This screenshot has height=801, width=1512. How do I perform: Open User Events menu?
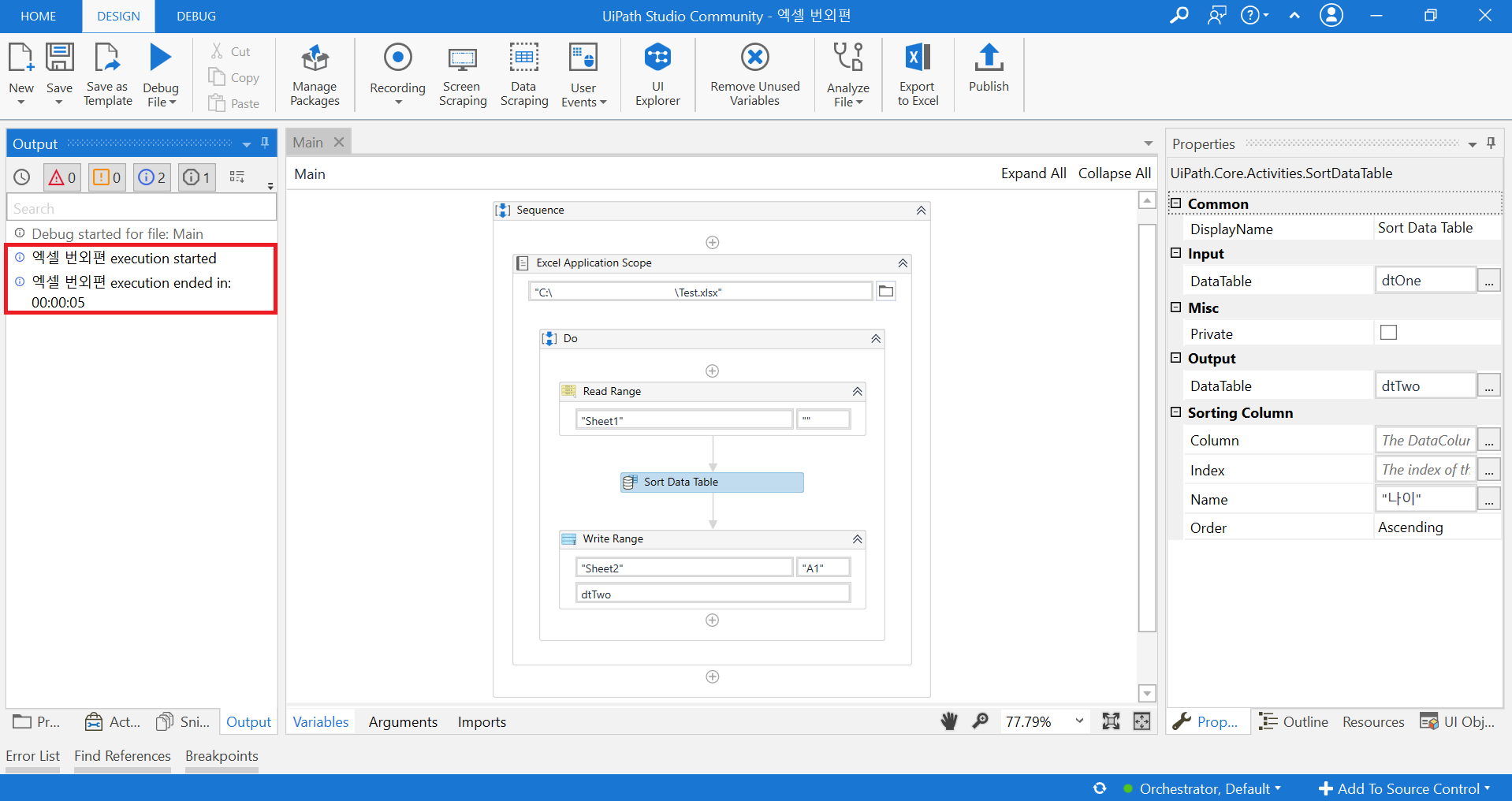pyautogui.click(x=583, y=75)
